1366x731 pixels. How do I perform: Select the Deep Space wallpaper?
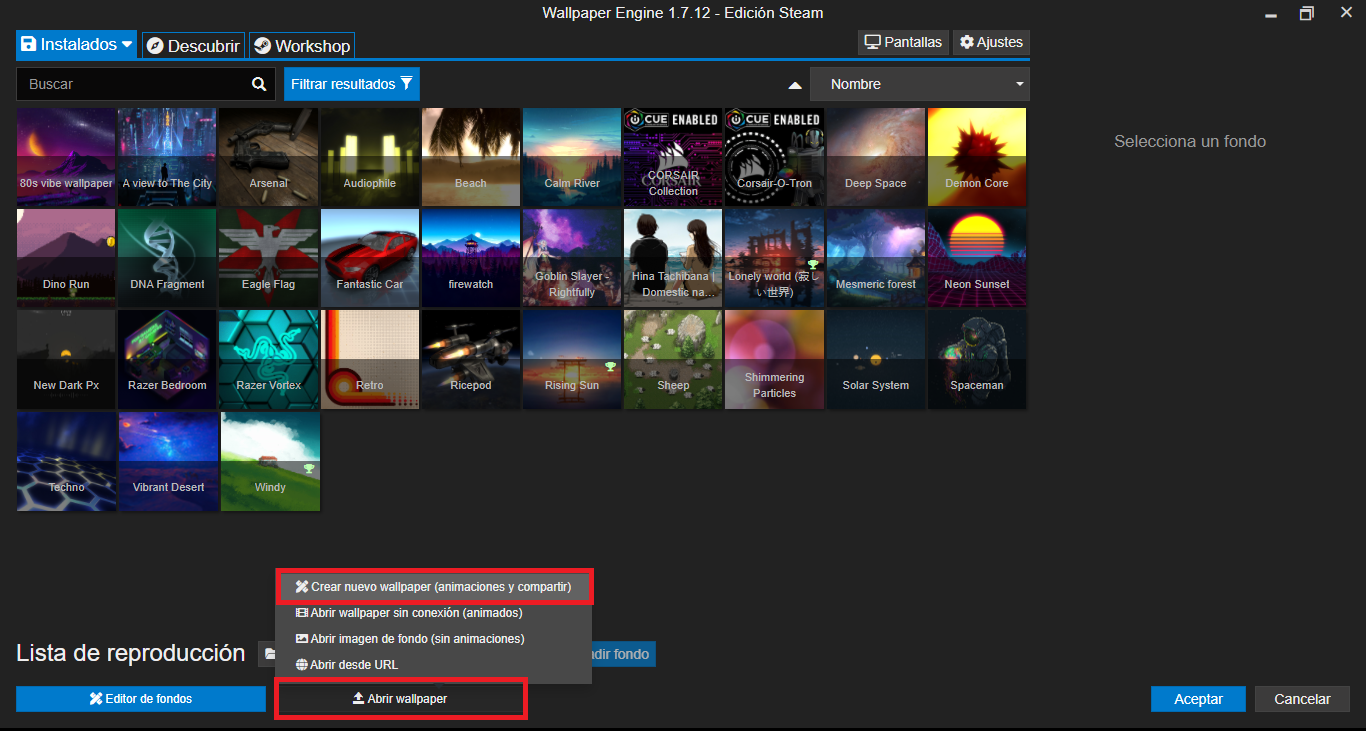[x=876, y=158]
